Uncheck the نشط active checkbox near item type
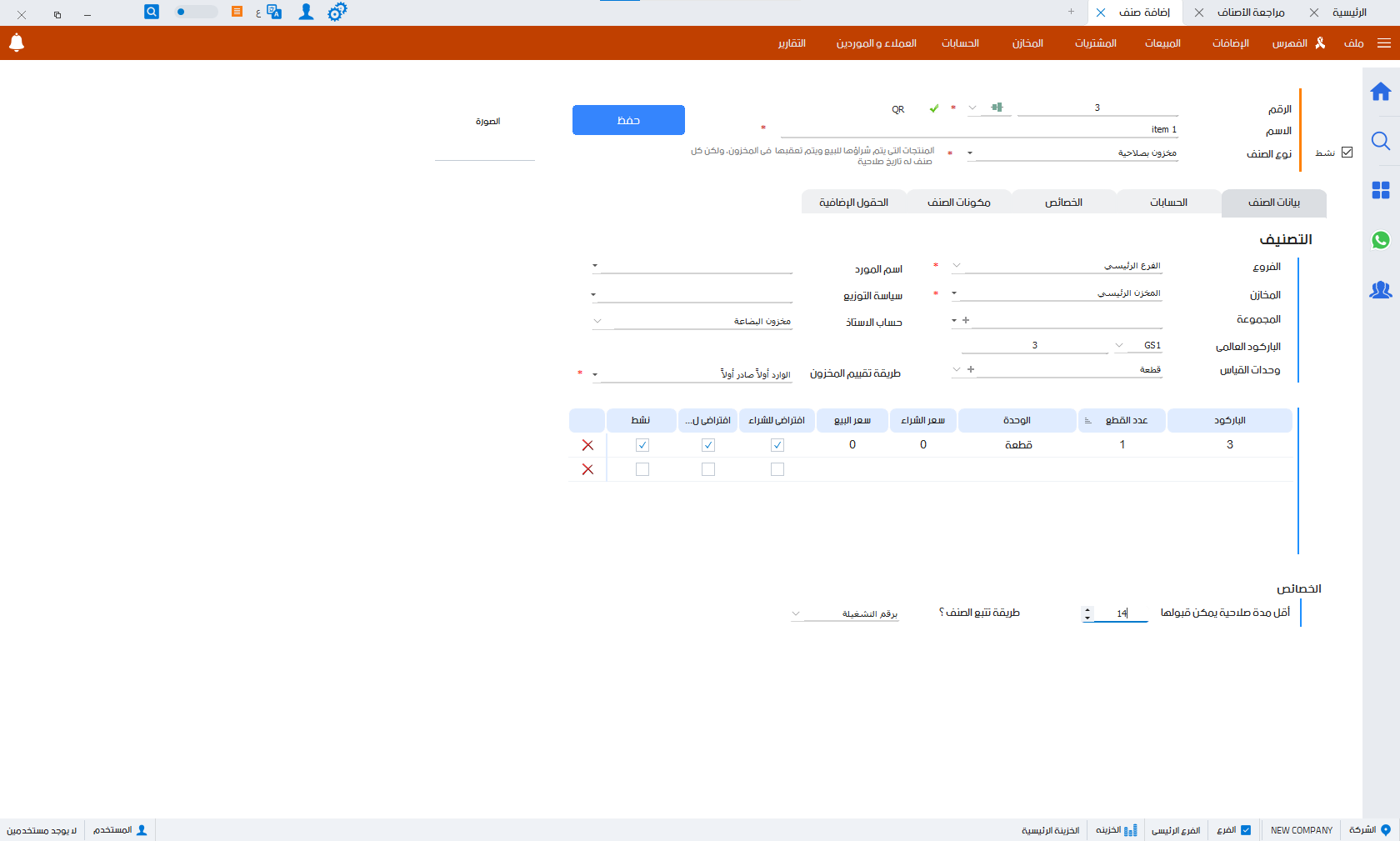The width and height of the screenshot is (1400, 841). [1347, 153]
